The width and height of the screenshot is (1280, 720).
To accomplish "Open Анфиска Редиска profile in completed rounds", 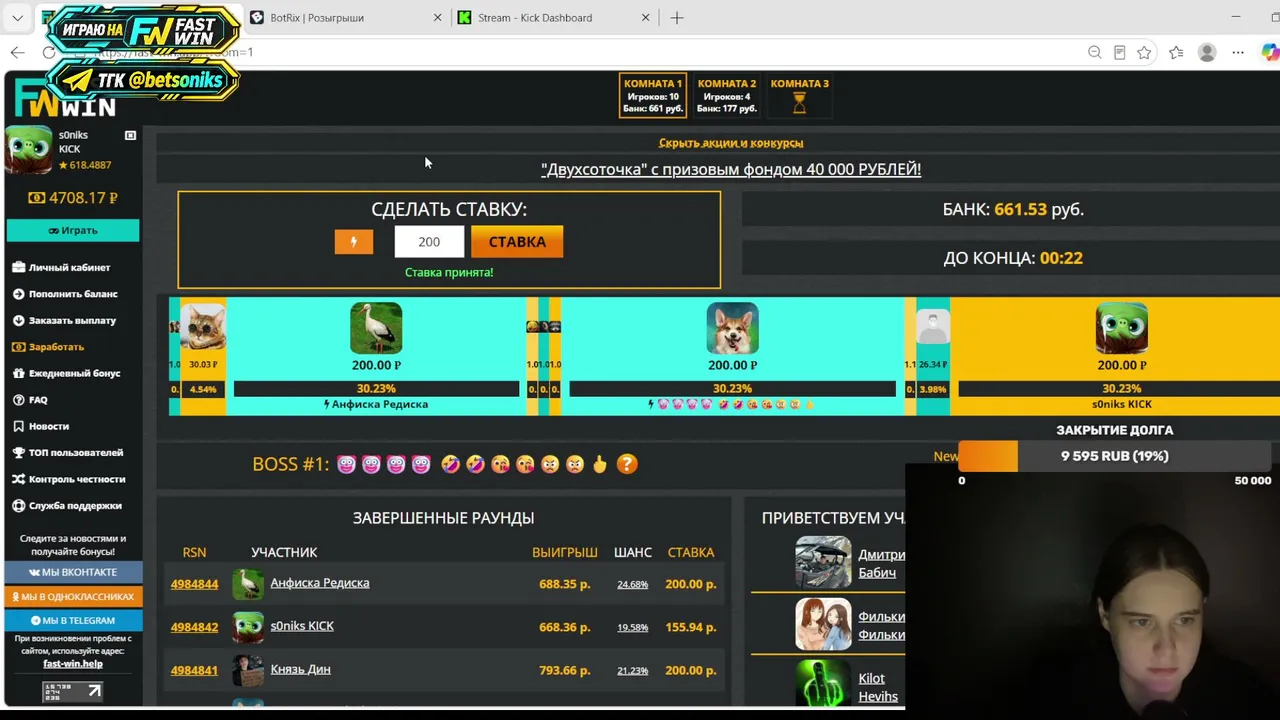I will [320, 583].
